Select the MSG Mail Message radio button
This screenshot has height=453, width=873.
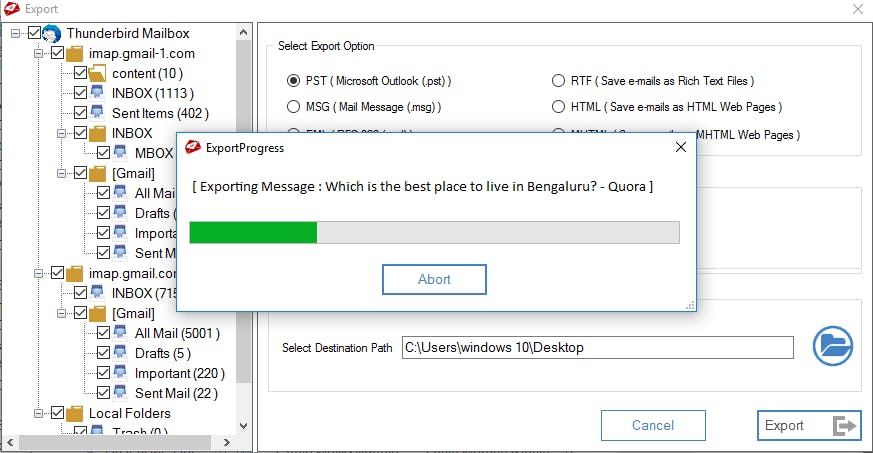click(x=293, y=106)
